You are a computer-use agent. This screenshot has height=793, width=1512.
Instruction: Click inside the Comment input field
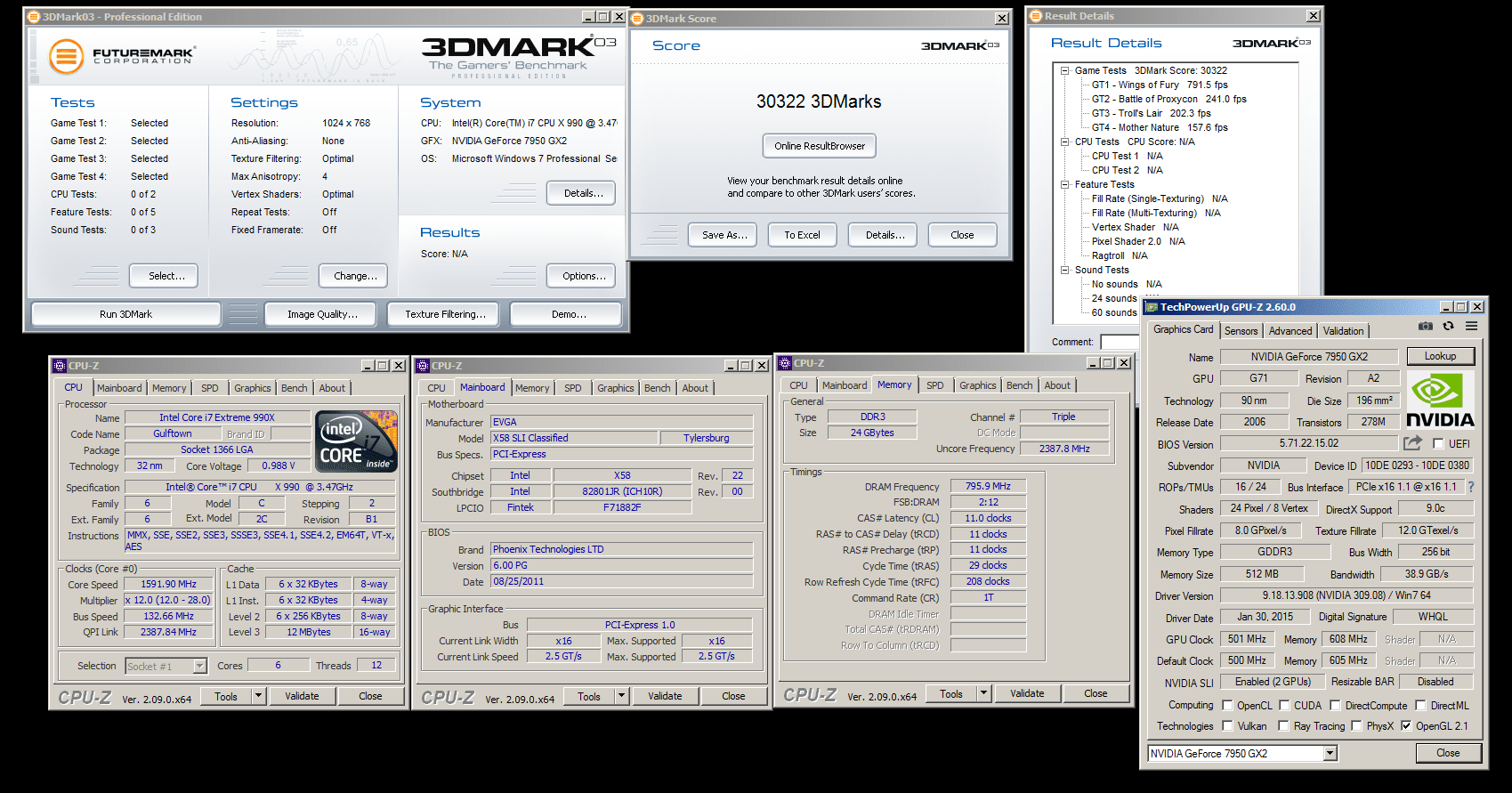(x=1120, y=342)
